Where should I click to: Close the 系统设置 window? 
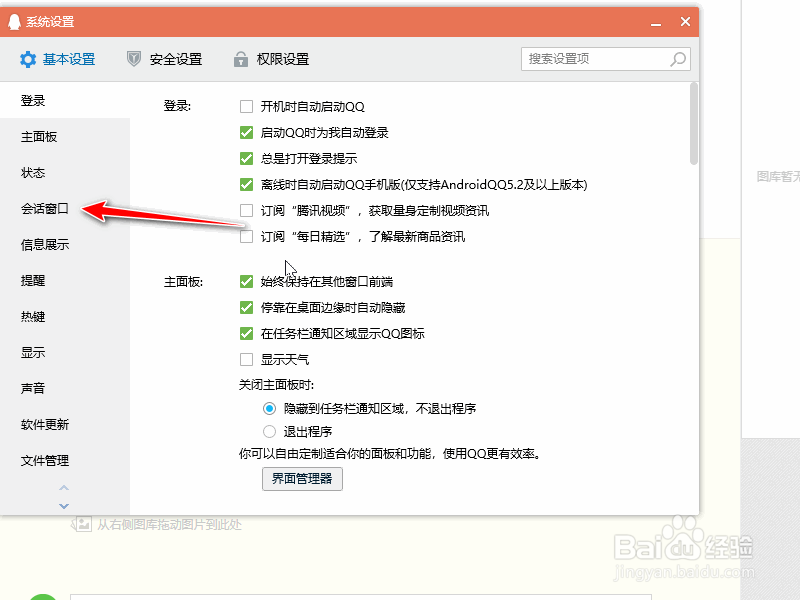pos(685,22)
